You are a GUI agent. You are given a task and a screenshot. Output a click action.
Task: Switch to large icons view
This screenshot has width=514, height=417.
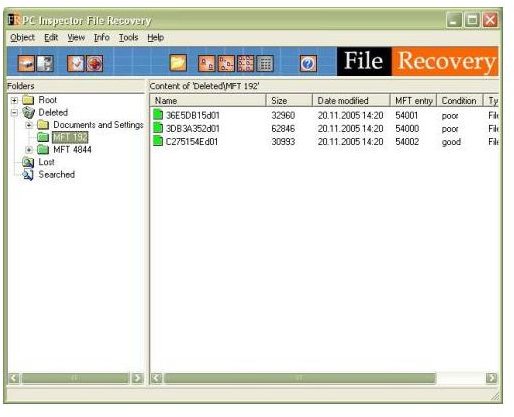coord(207,63)
